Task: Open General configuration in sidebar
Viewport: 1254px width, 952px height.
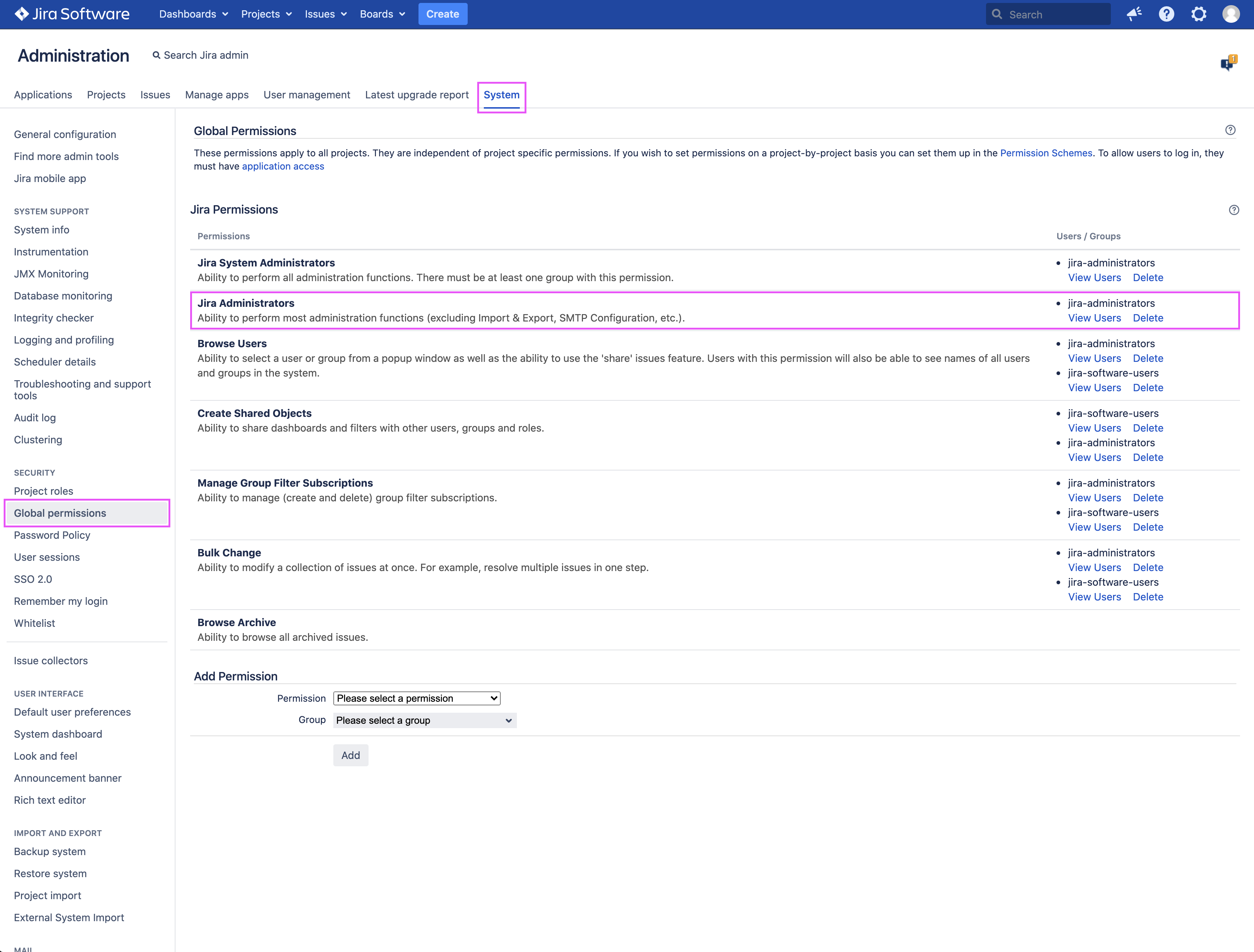Action: coord(65,134)
